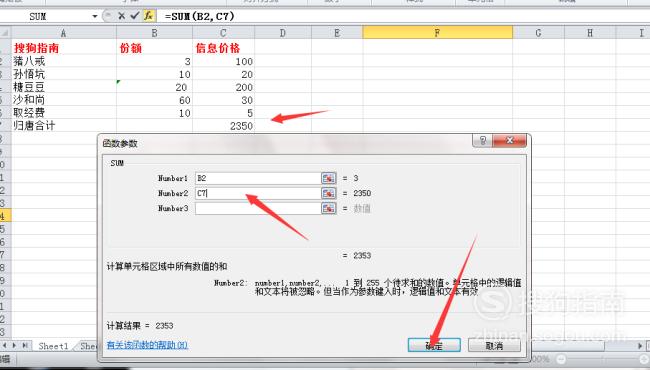Viewport: 650px width, 370px height.
Task: Click cell containing 归唐合计
Action: [x=63, y=126]
